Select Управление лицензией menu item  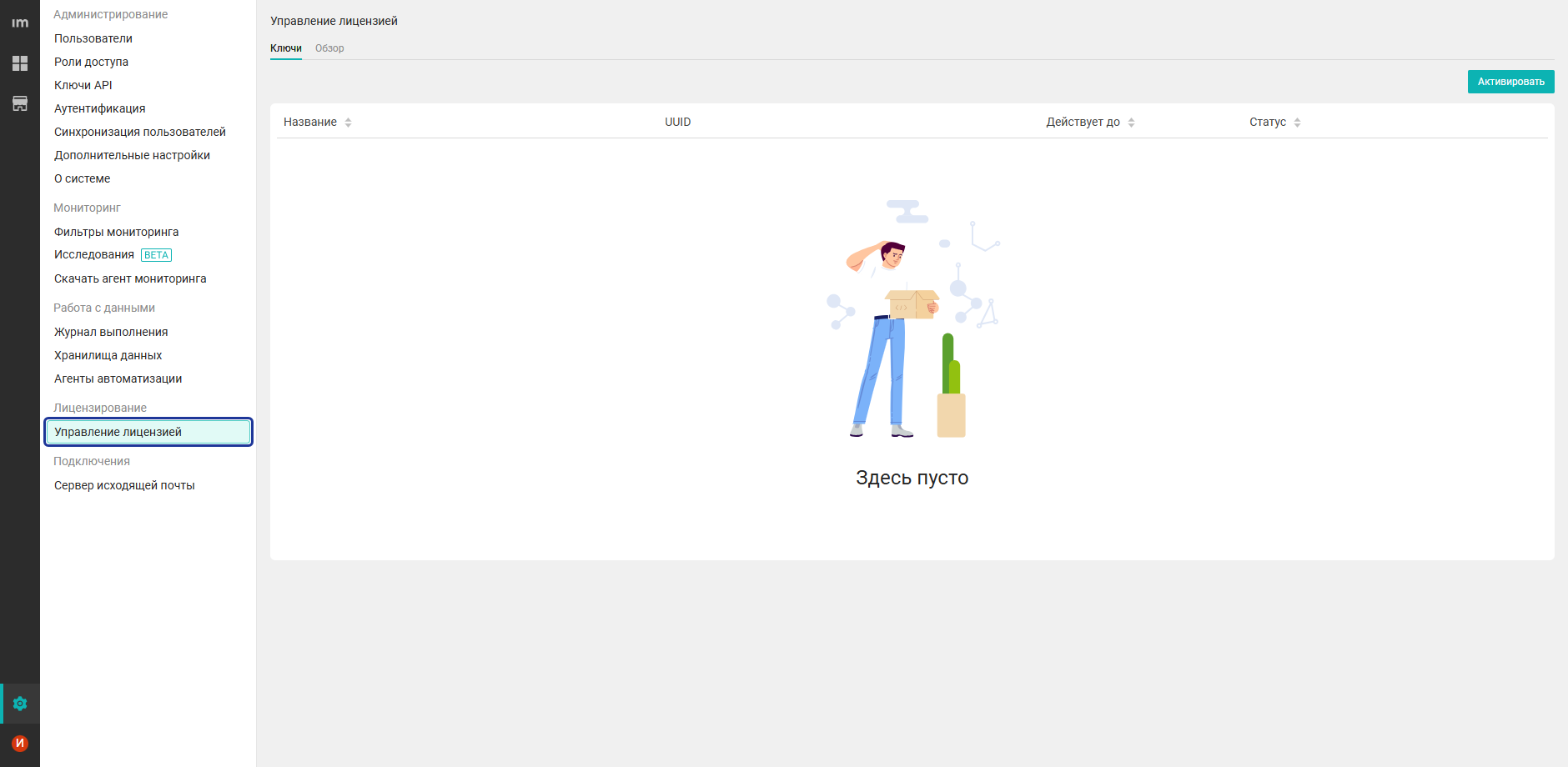coord(118,432)
